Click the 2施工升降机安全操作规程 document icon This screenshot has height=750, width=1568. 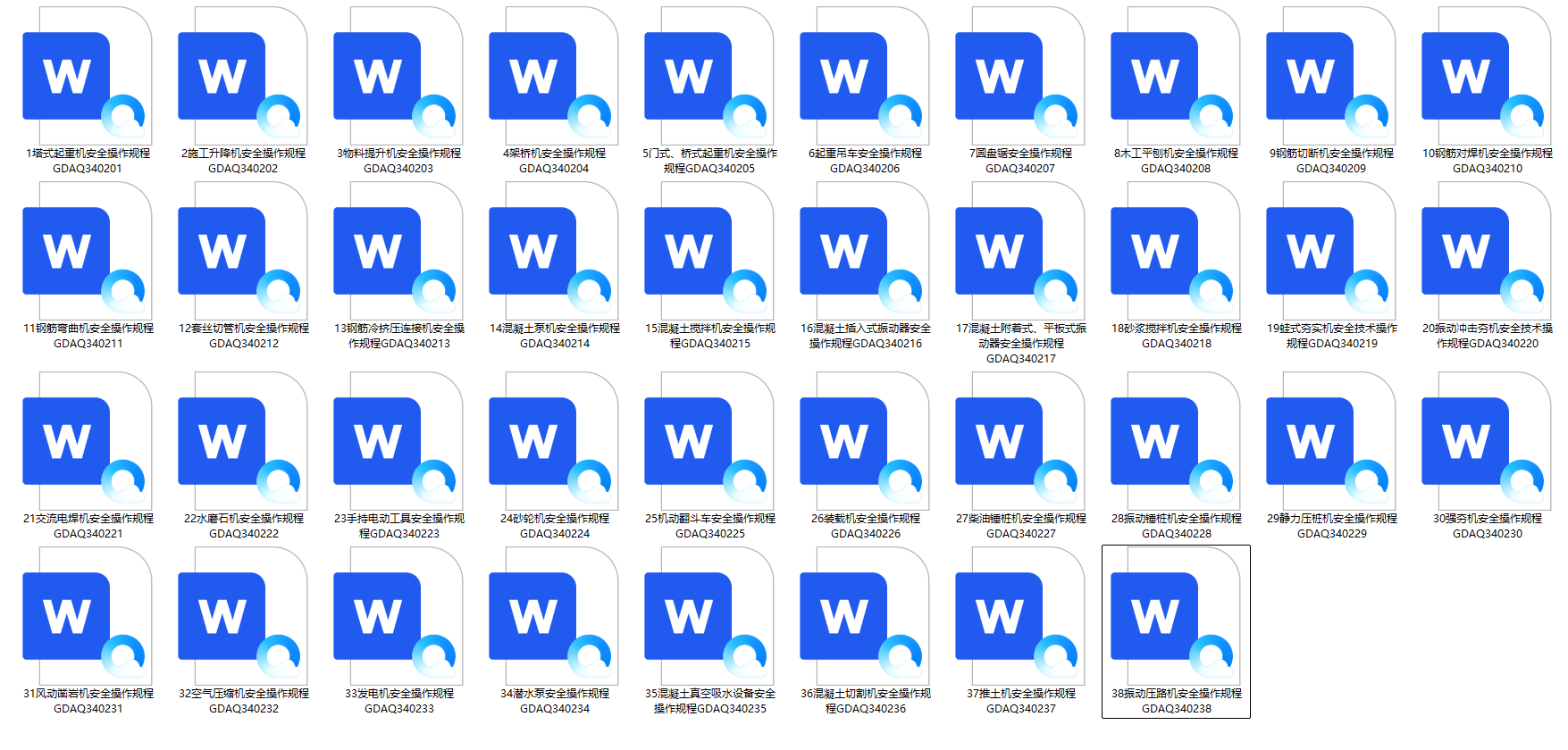[x=243, y=76]
